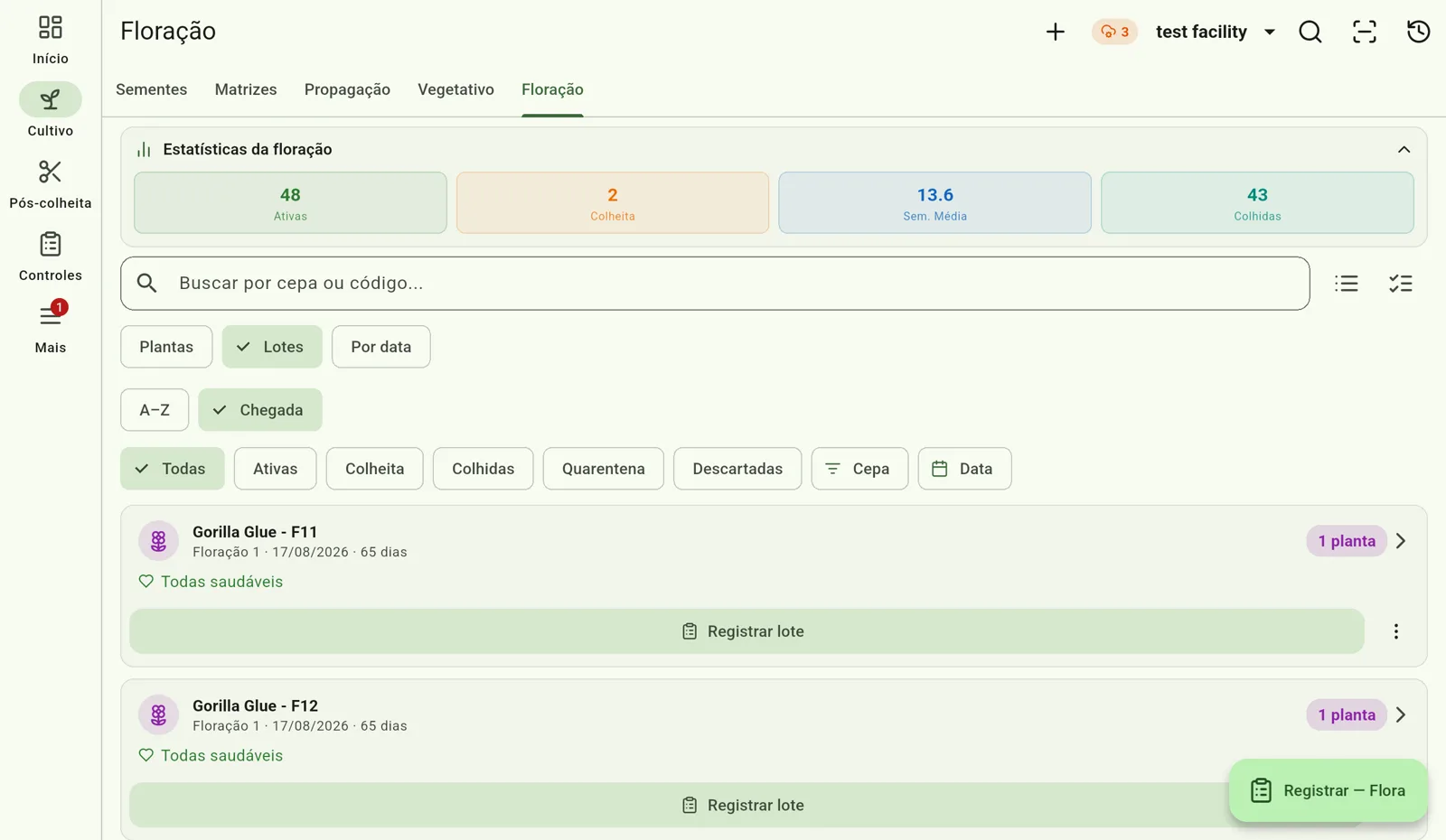Click the 48 Ativas statistics card
The width and height of the screenshot is (1446, 840).
pyautogui.click(x=290, y=203)
